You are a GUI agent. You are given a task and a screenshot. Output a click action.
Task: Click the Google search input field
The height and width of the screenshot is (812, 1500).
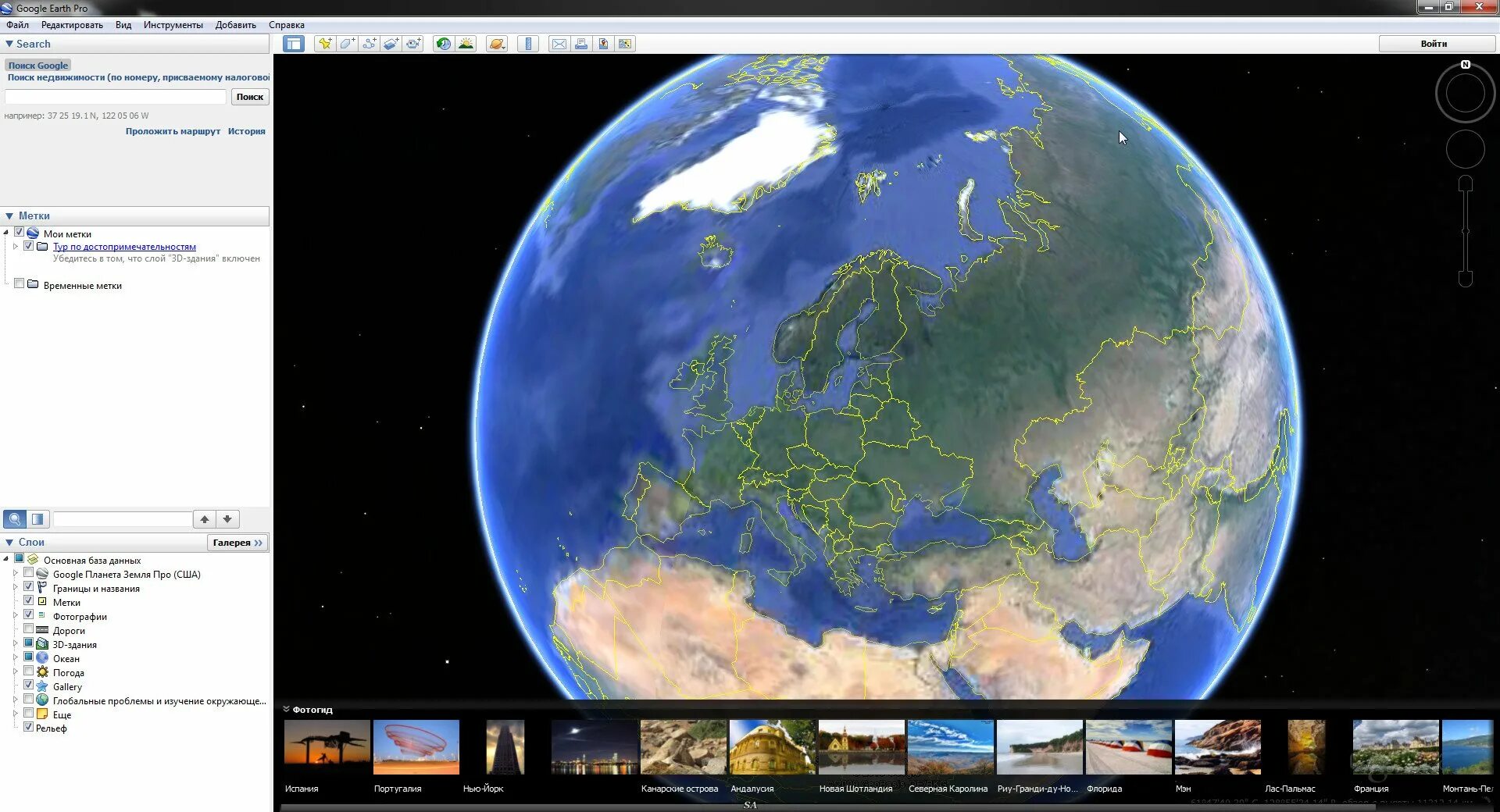116,97
